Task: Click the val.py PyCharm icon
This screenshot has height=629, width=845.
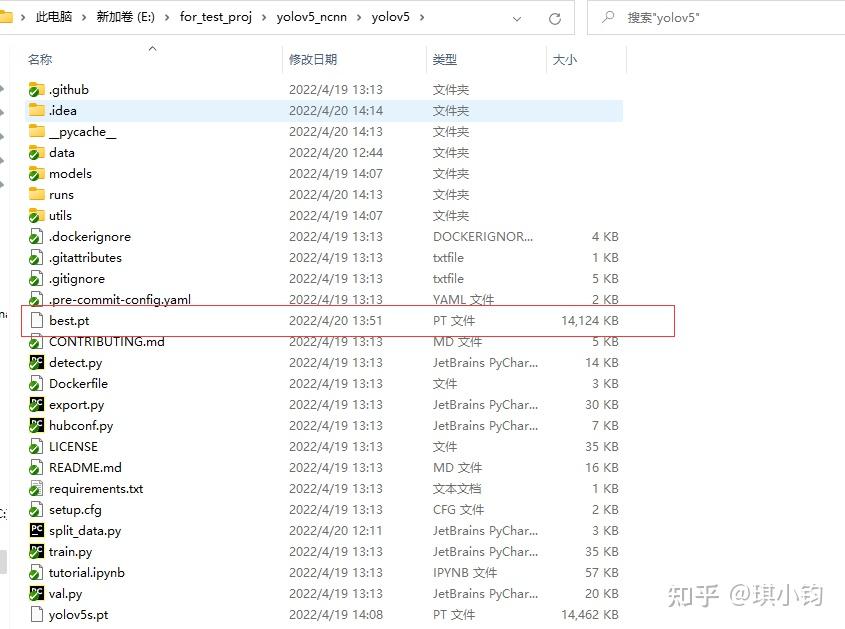Action: point(36,594)
